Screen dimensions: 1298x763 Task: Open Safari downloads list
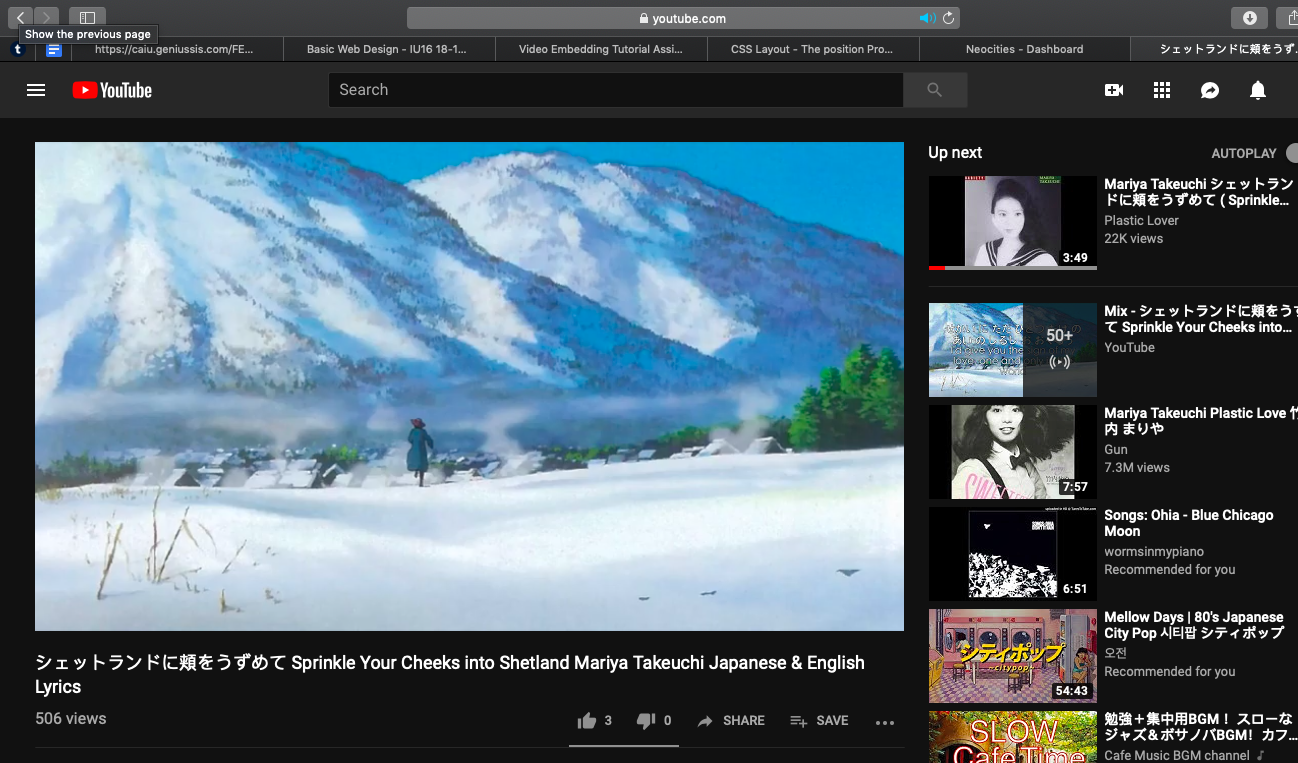click(1249, 17)
